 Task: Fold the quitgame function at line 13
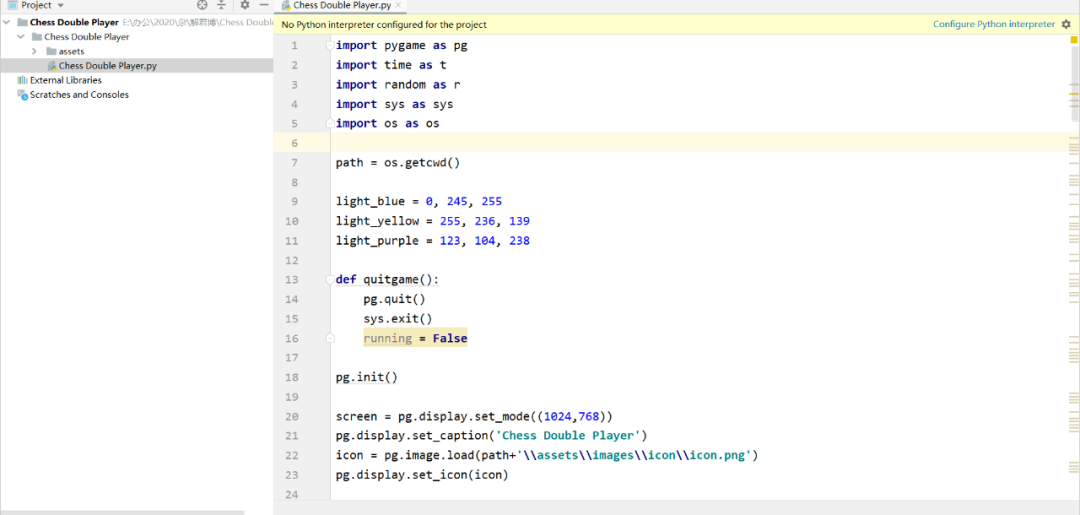[331, 280]
